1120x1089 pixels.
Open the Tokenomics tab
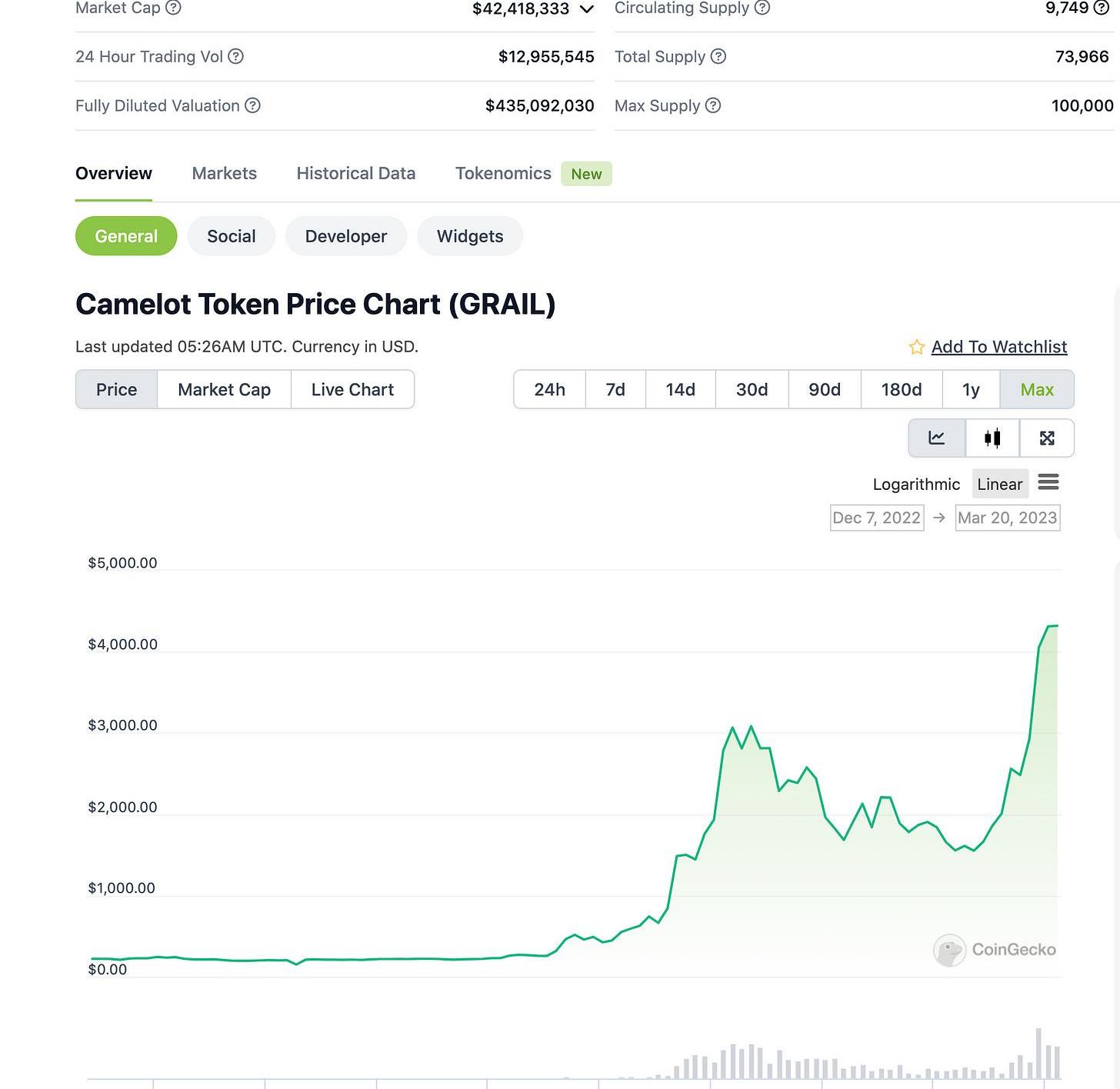point(503,174)
